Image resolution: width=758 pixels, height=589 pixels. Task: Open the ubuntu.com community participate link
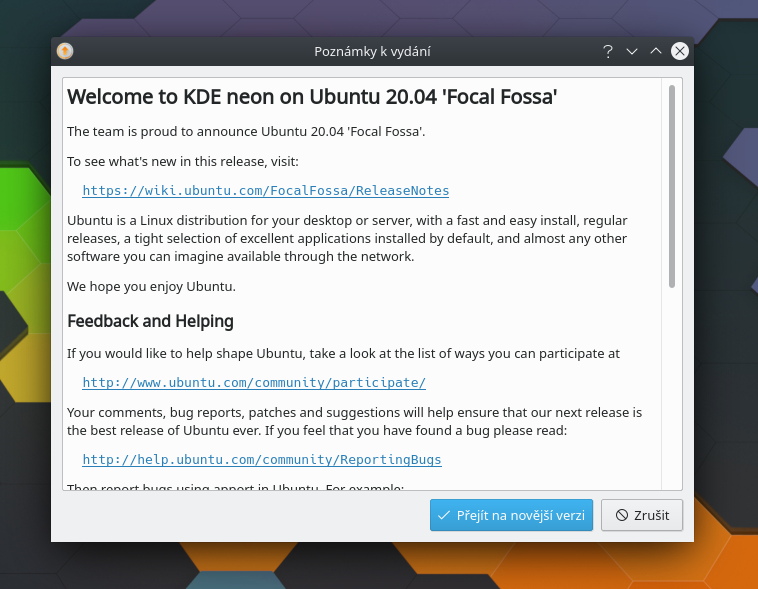[x=254, y=383]
